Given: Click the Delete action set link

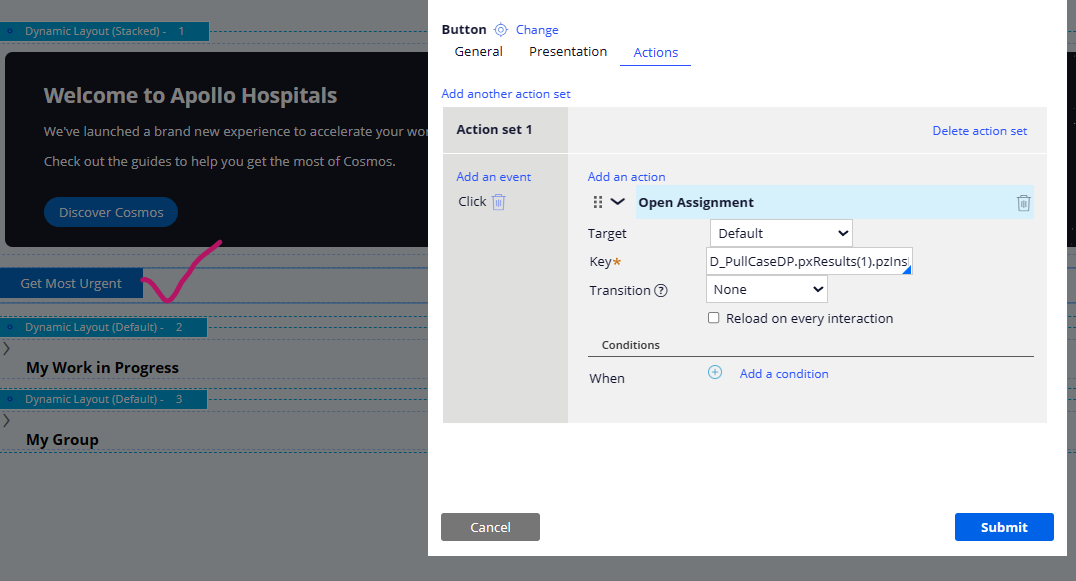Looking at the screenshot, I should point(979,130).
